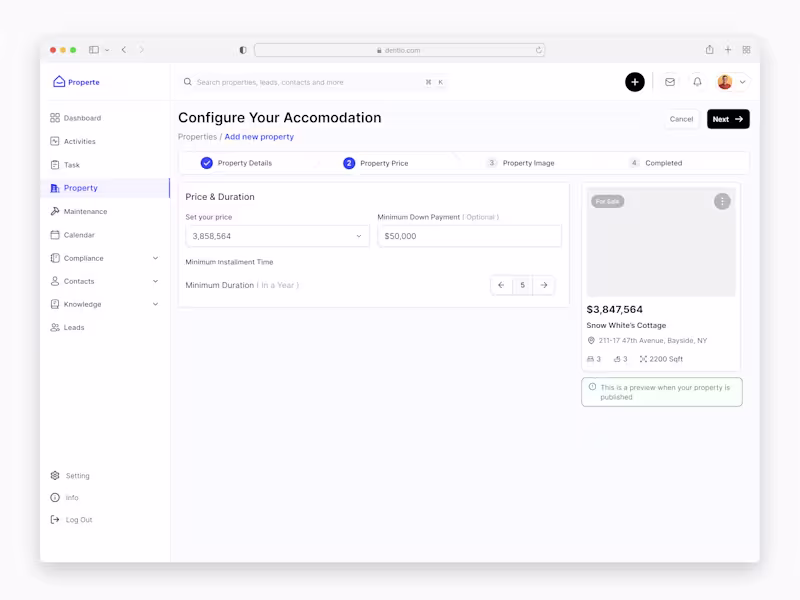The image size is (800, 600).
Task: Go to Dashboard in sidebar
Action: [x=76, y=118]
